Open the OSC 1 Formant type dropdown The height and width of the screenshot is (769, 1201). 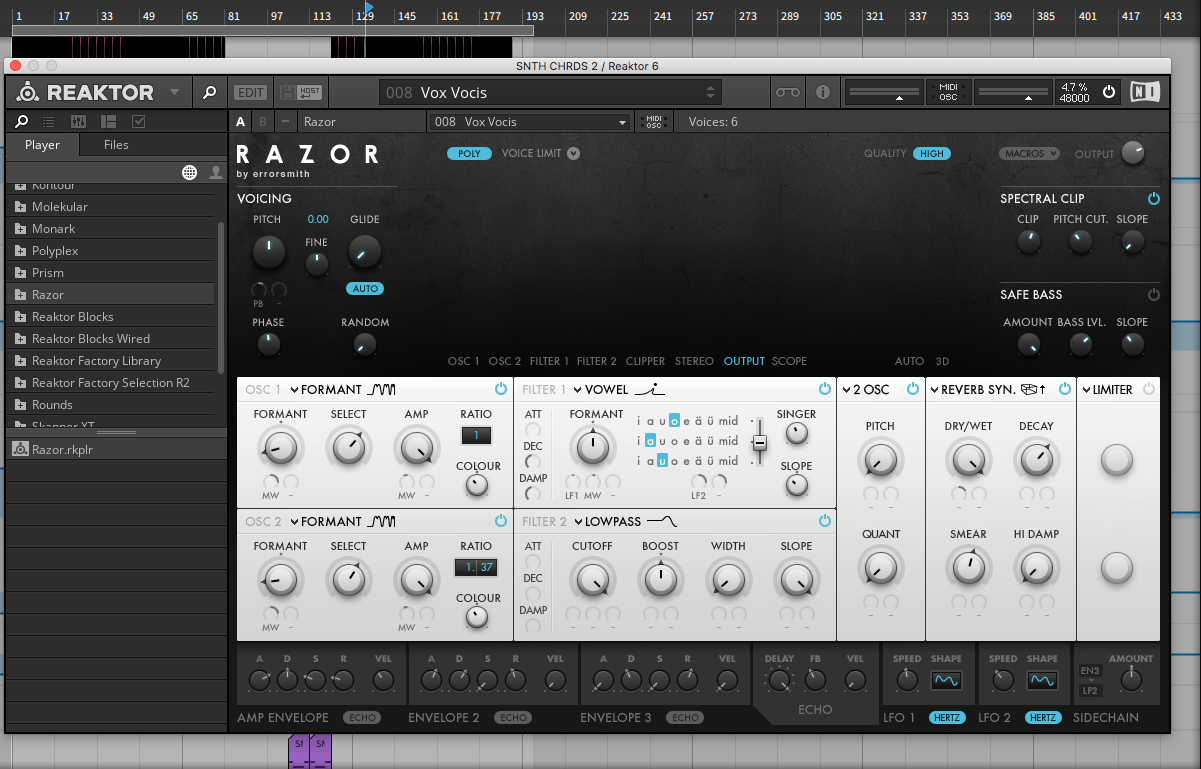[295, 390]
